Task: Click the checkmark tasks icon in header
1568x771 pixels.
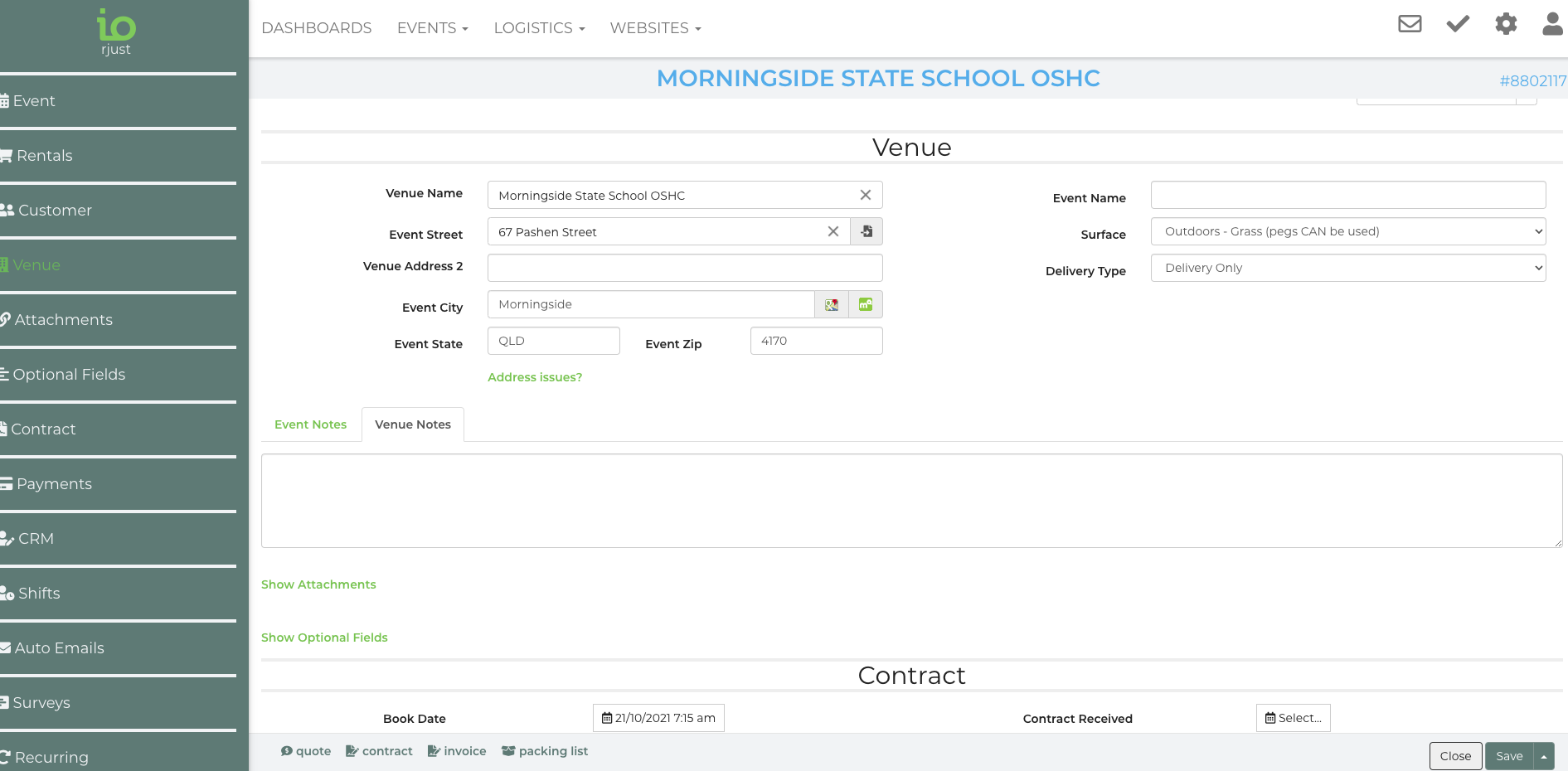Action: pyautogui.click(x=1458, y=24)
